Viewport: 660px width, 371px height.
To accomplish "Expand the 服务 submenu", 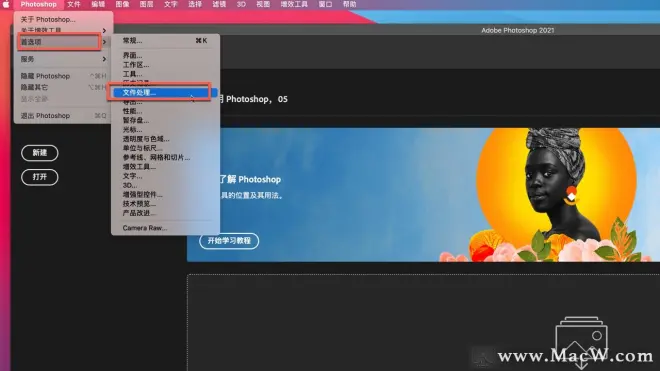I will click(x=63, y=59).
